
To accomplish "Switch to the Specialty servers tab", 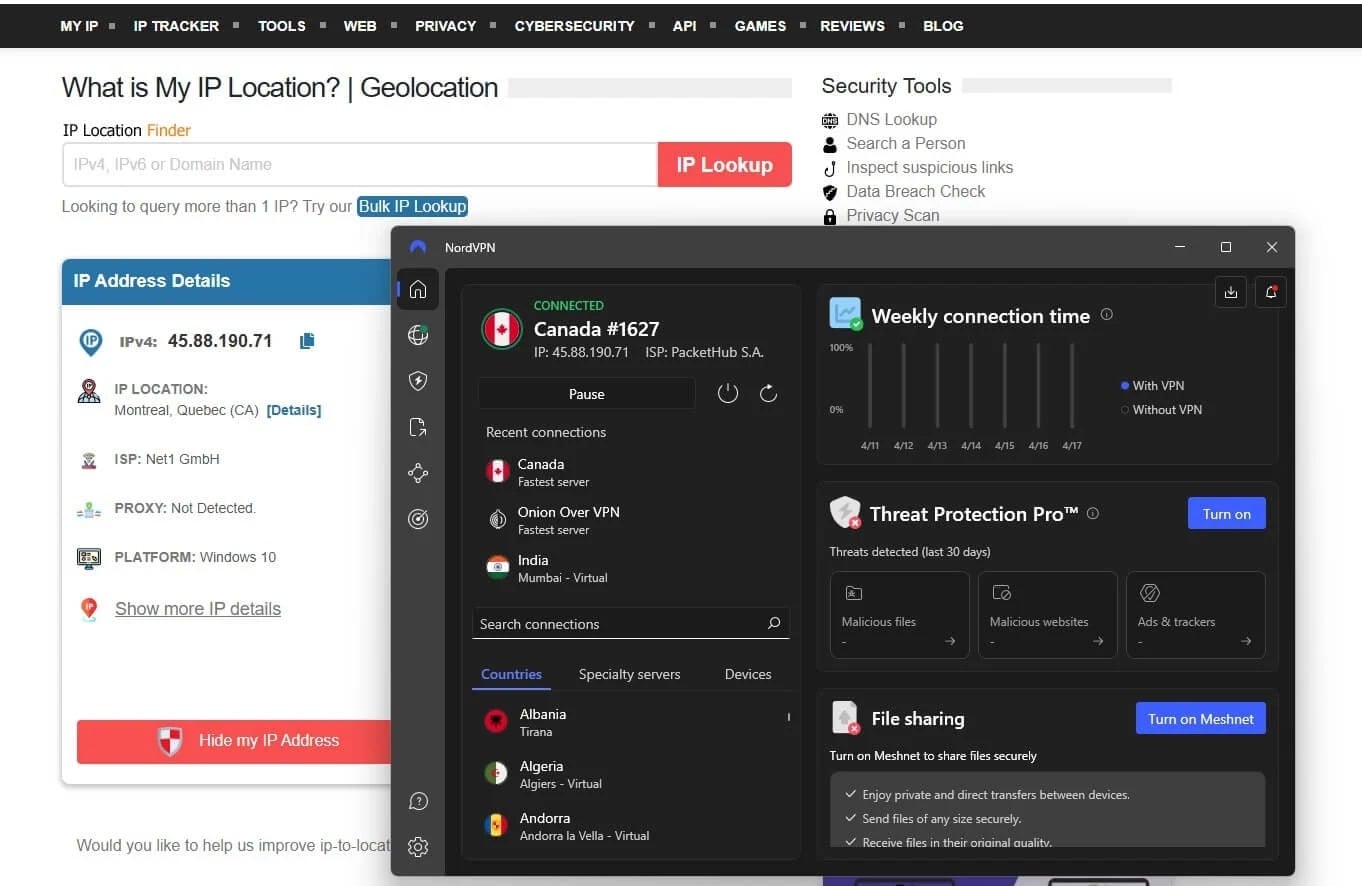I will [x=629, y=674].
